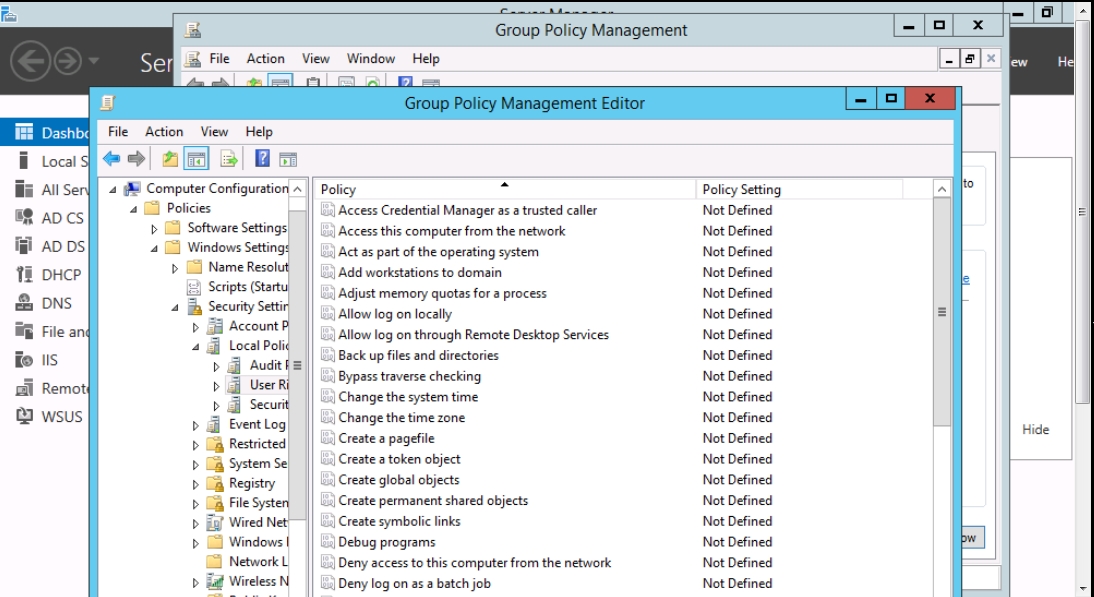Image resolution: width=1094 pixels, height=597 pixels.
Task: Expand the Software Settings tree node
Action: [154, 229]
